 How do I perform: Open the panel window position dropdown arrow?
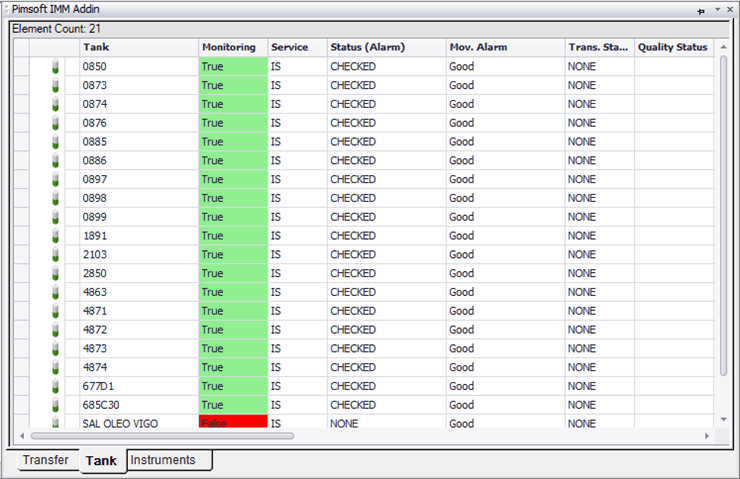coord(716,9)
